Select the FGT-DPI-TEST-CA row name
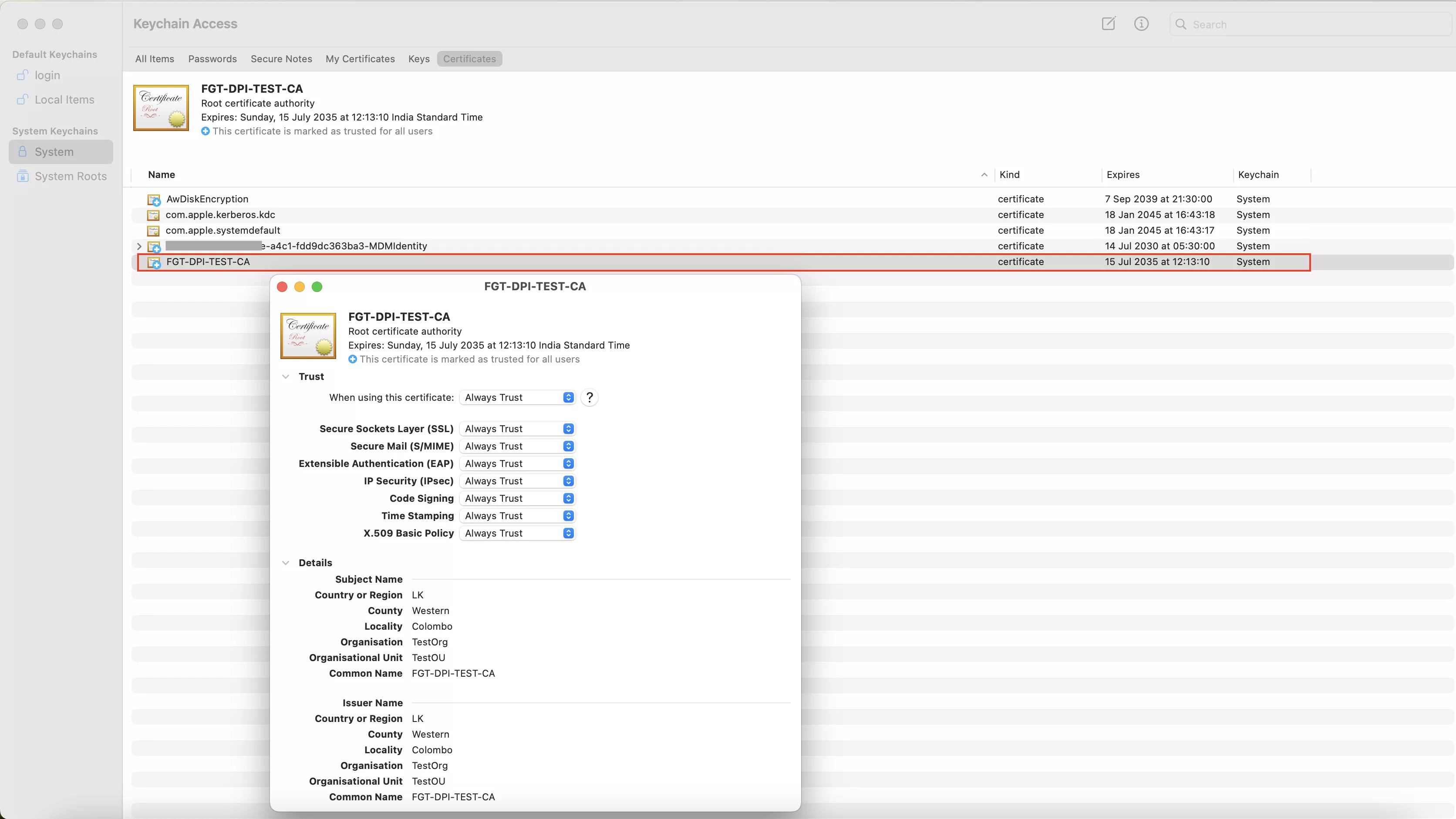Image resolution: width=1456 pixels, height=819 pixels. click(208, 262)
